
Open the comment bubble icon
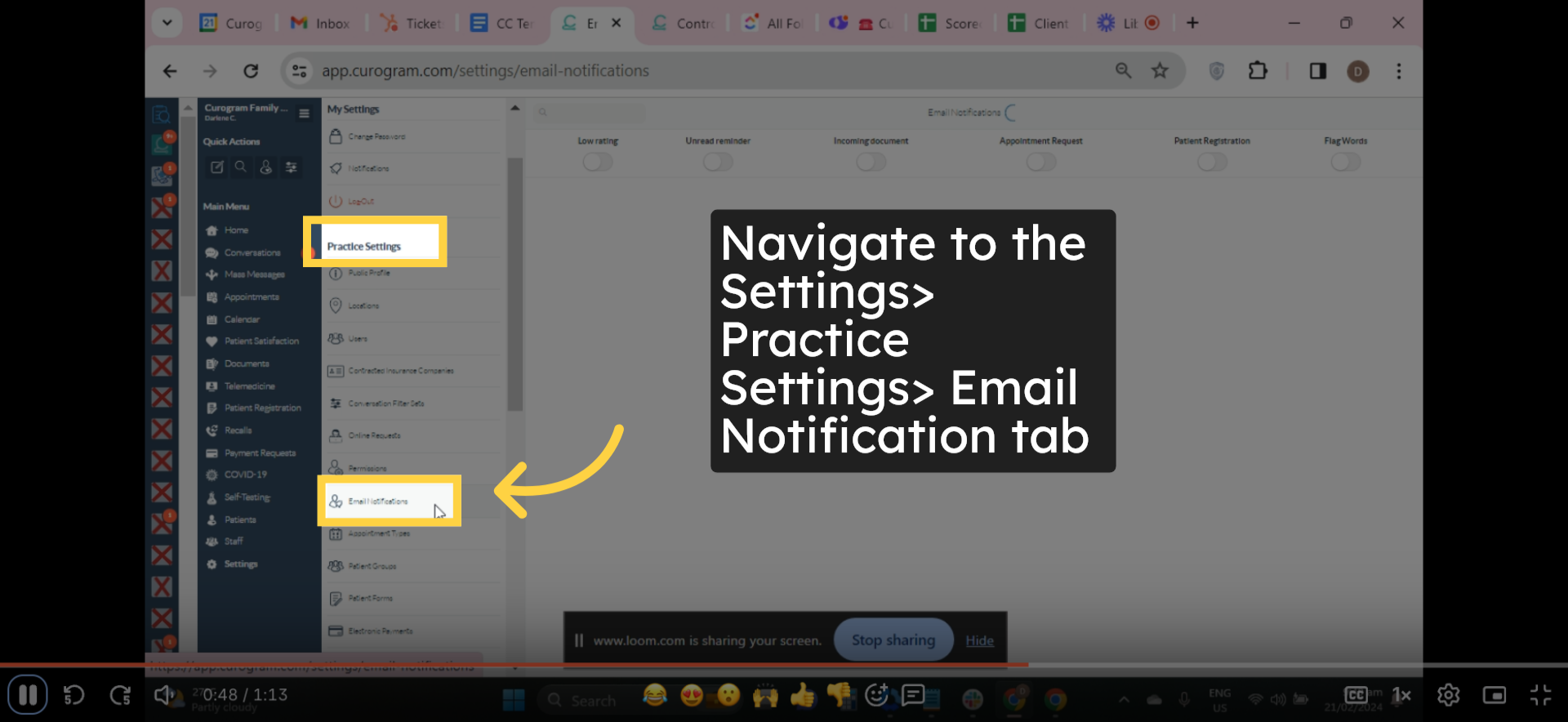point(913,695)
